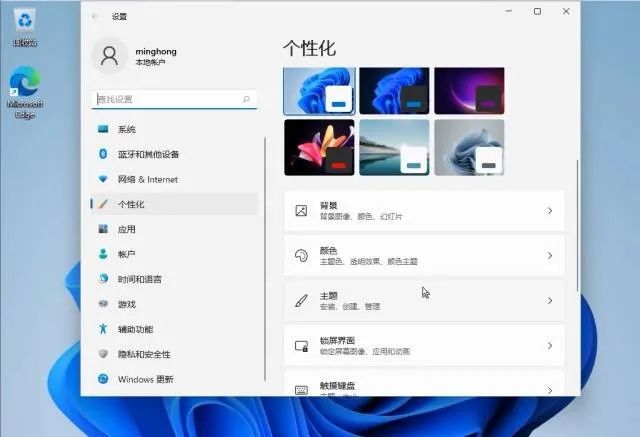Open 游戏 settings category
Viewport: 640px width, 437px height.
click(x=175, y=304)
